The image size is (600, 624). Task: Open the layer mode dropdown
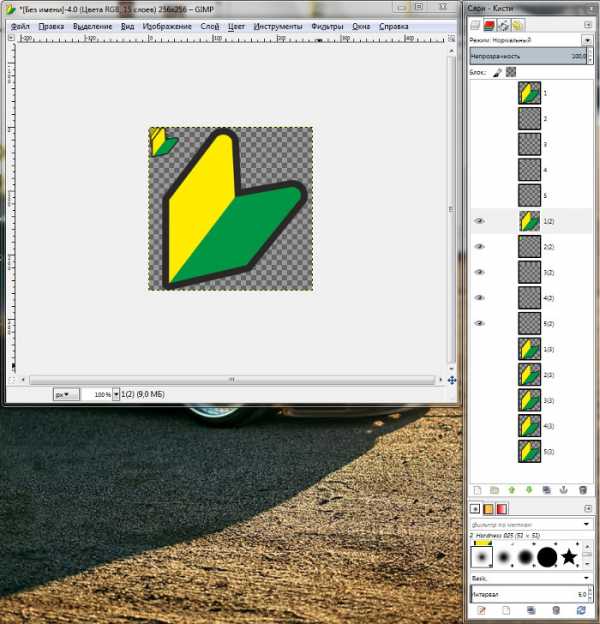click(587, 40)
